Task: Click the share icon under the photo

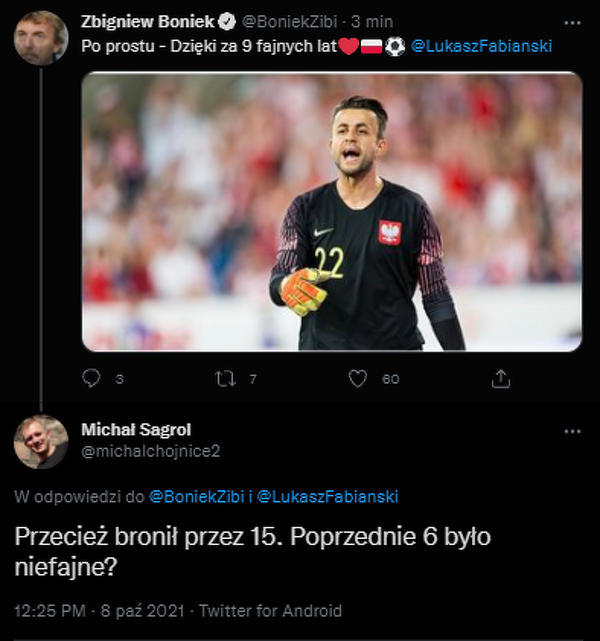Action: point(502,379)
